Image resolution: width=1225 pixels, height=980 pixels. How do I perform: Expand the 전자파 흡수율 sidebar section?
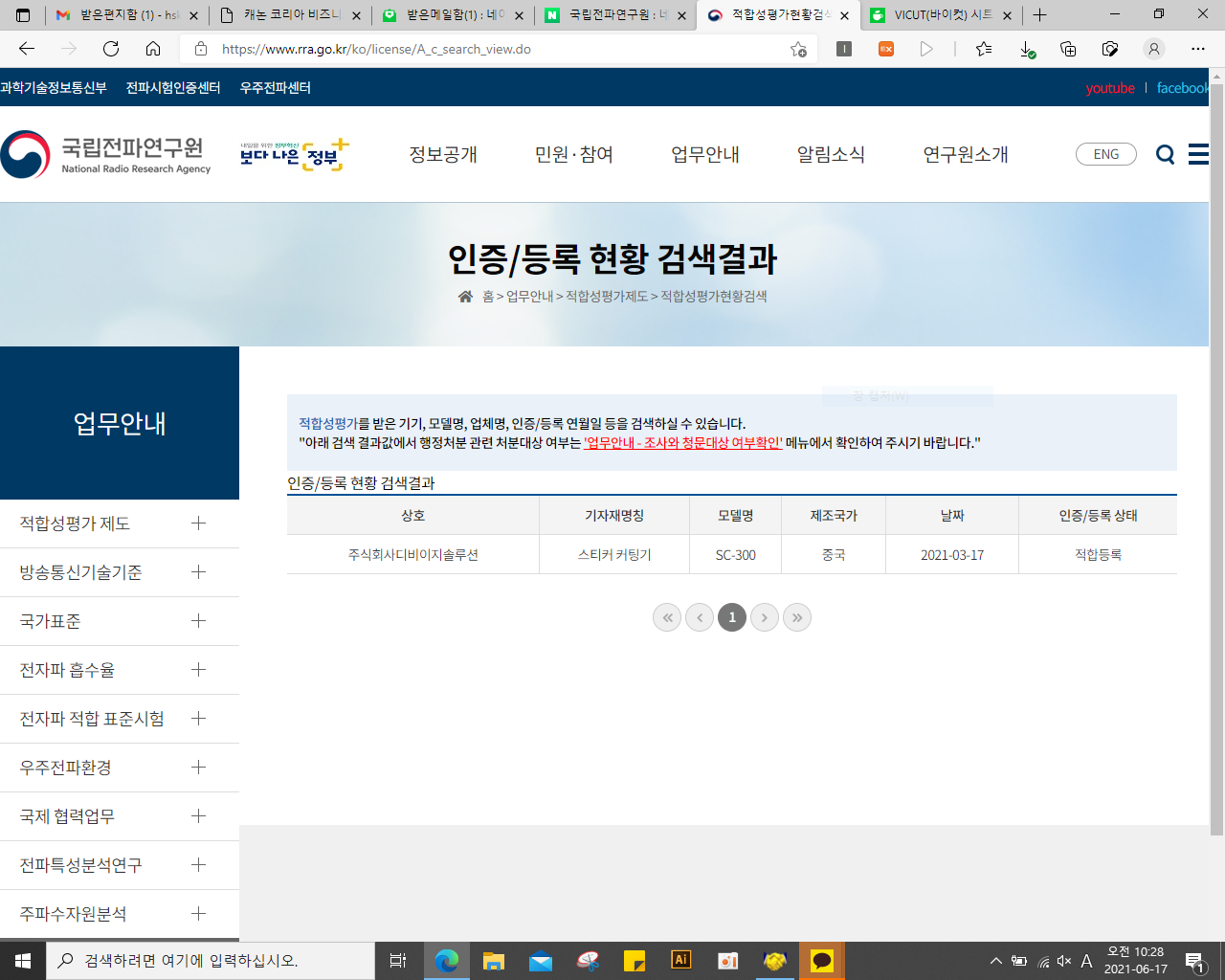(x=198, y=670)
